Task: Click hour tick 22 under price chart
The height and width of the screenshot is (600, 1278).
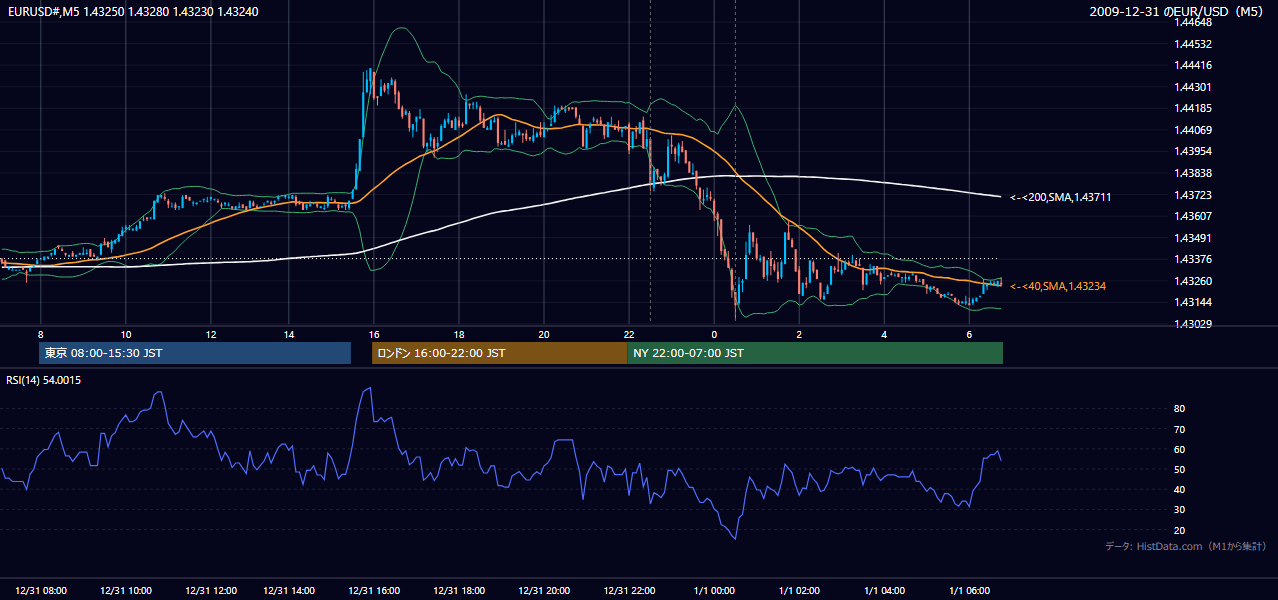Action: click(629, 333)
